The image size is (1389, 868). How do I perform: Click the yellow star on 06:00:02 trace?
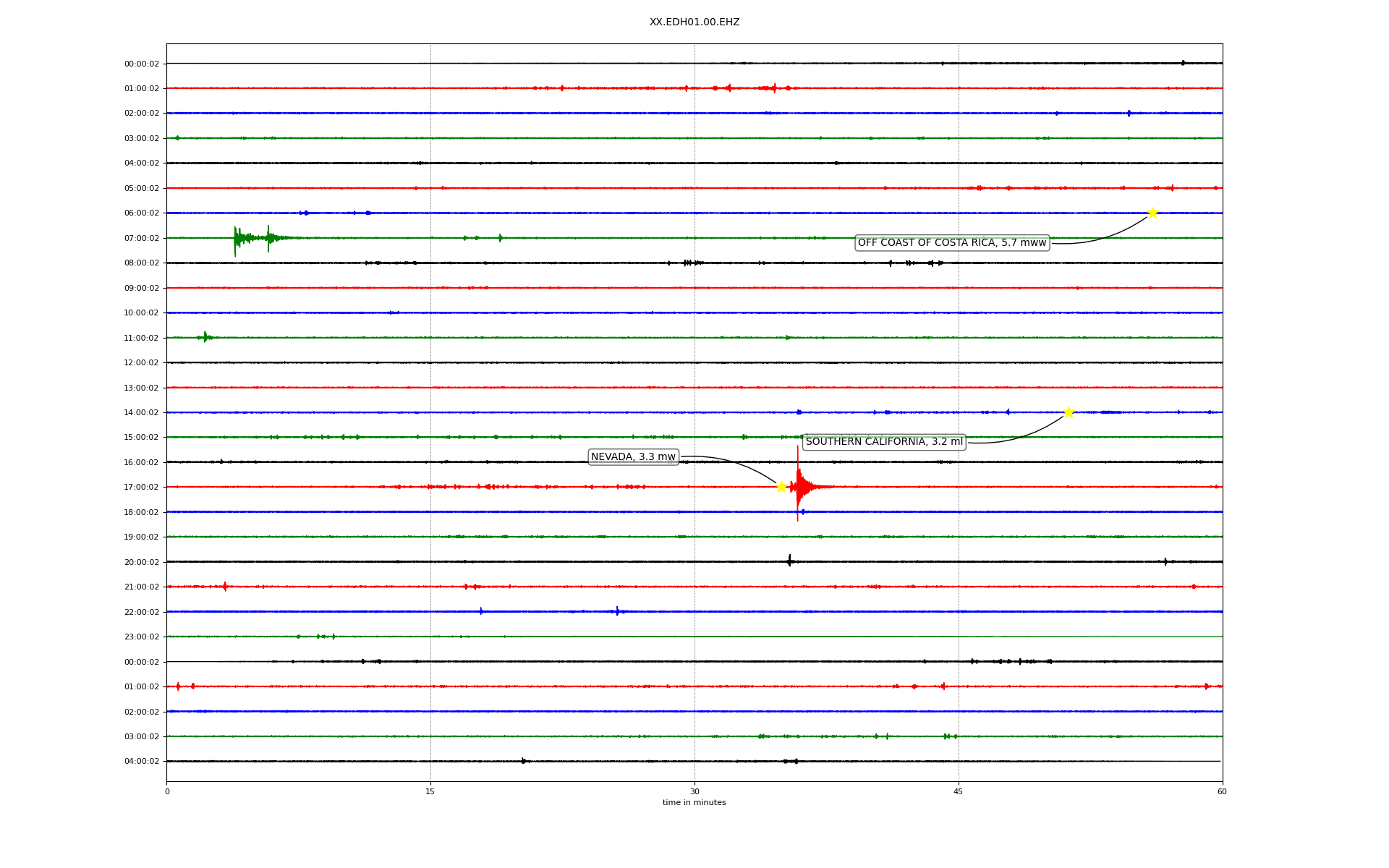pos(1152,213)
